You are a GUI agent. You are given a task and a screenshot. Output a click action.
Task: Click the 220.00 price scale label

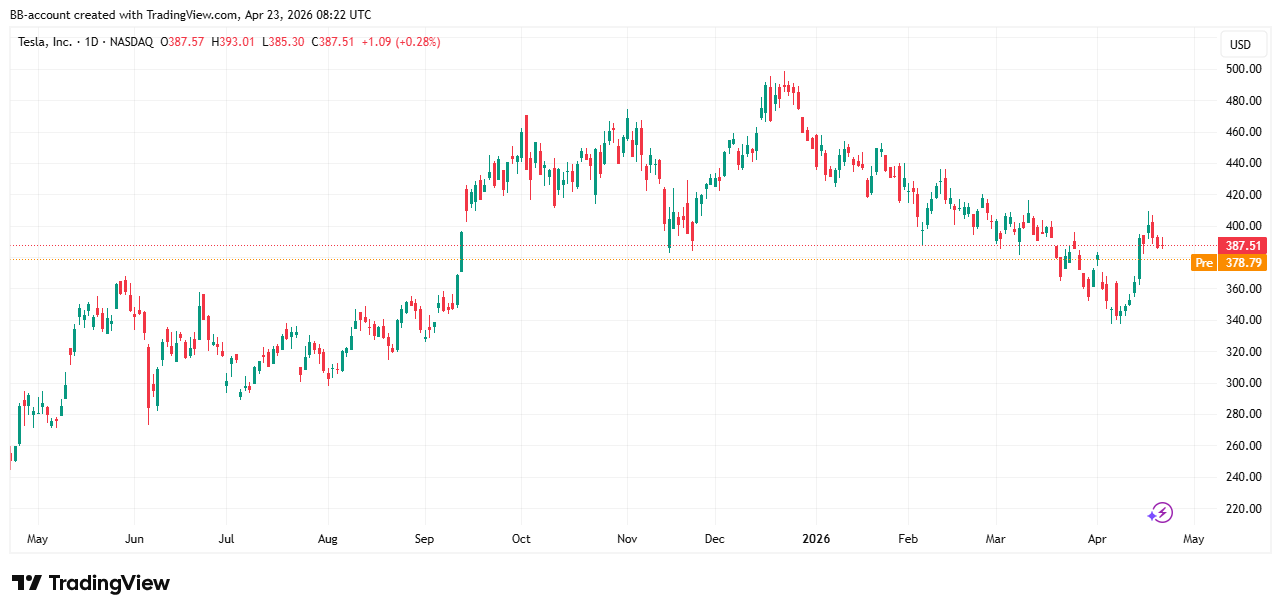tap(1242, 509)
